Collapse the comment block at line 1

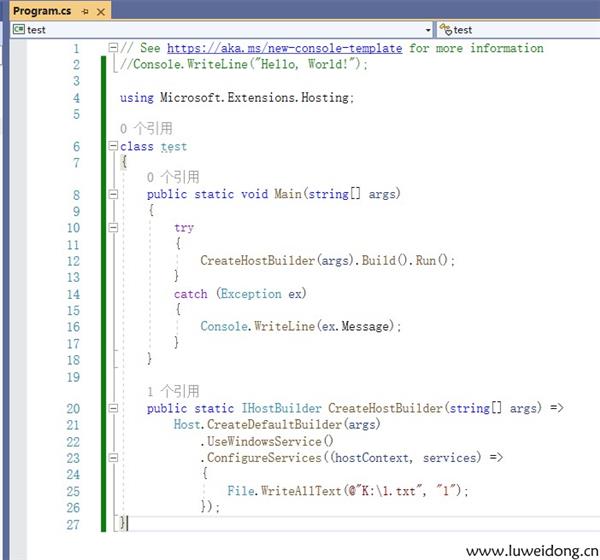(113, 49)
